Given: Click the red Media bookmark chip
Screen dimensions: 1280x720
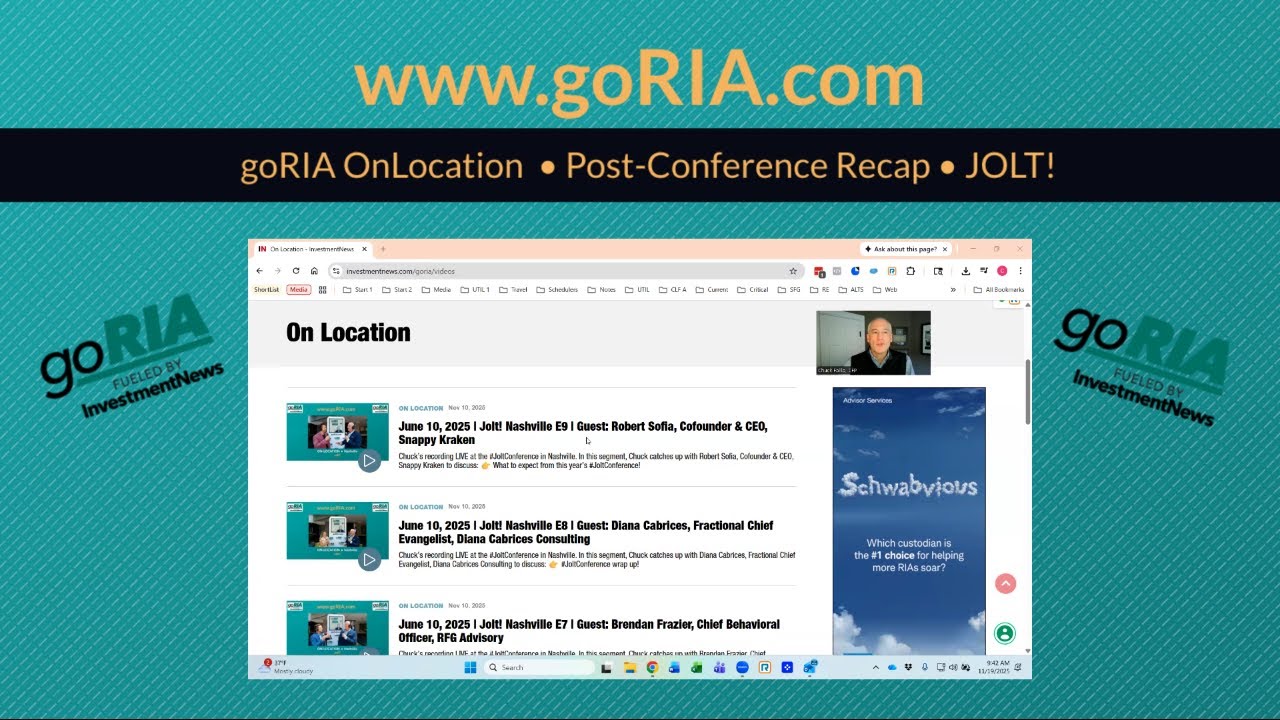Looking at the screenshot, I should (299, 290).
